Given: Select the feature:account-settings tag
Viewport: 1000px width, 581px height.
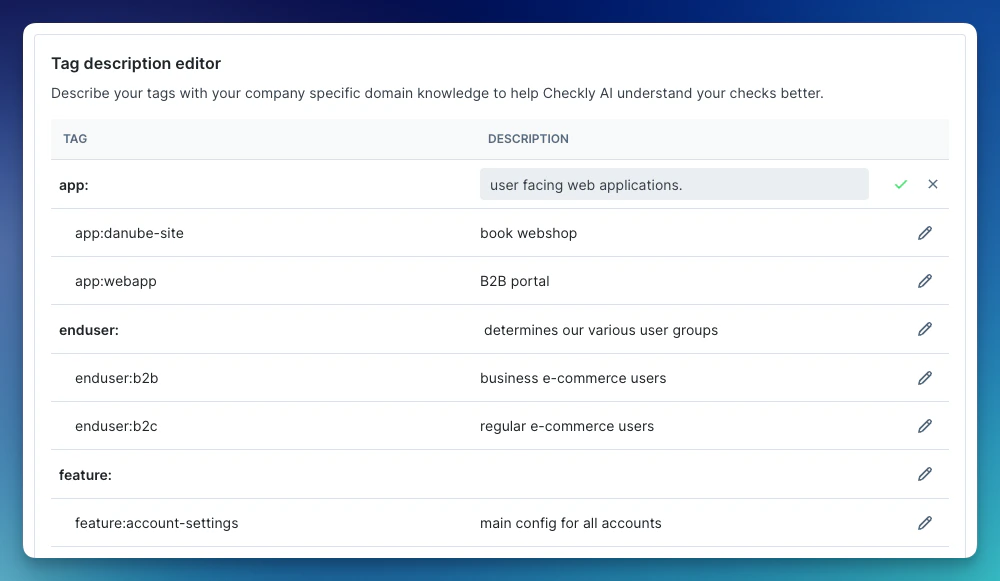Looking at the screenshot, I should 156,523.
